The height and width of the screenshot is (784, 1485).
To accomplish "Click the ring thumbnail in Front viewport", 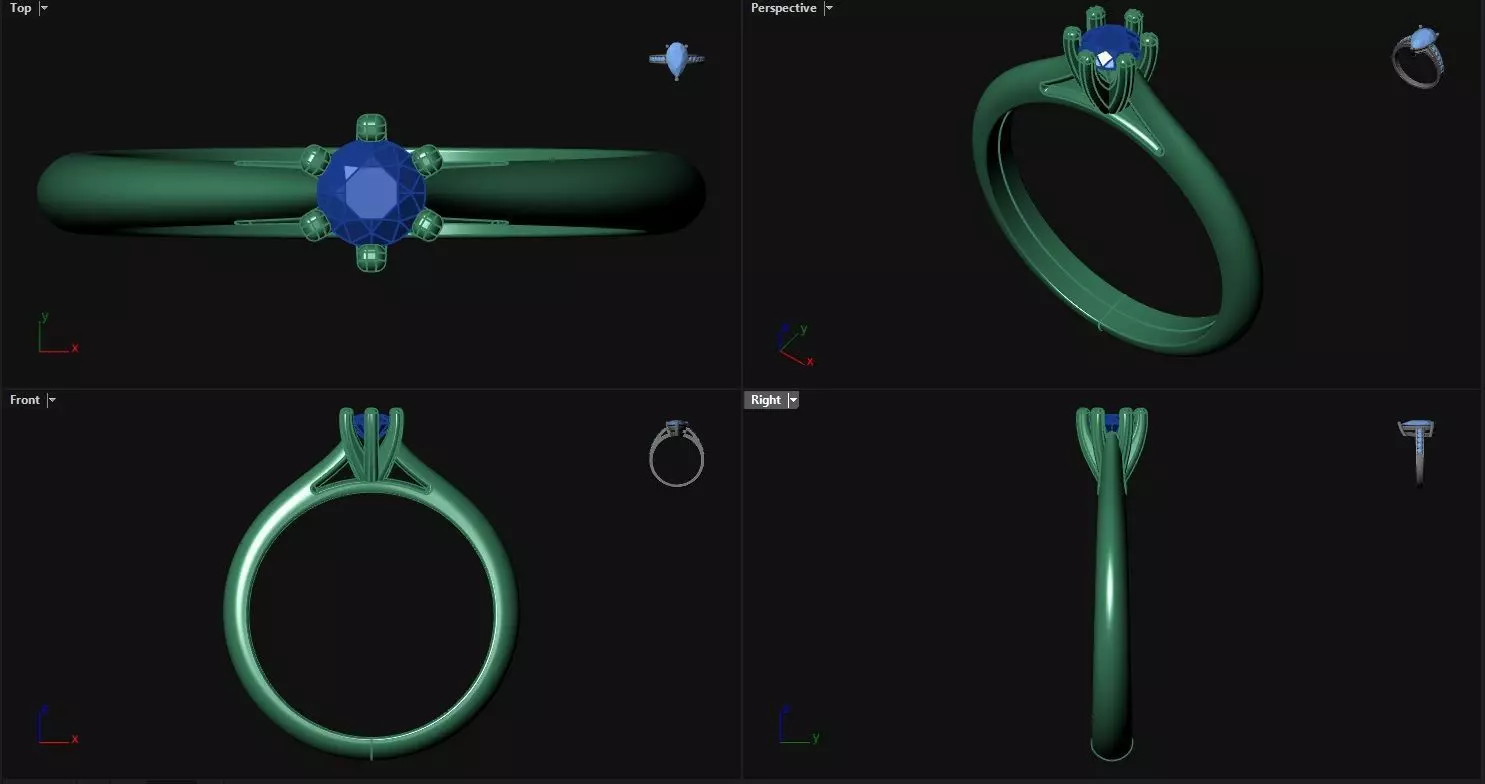I will [x=677, y=454].
